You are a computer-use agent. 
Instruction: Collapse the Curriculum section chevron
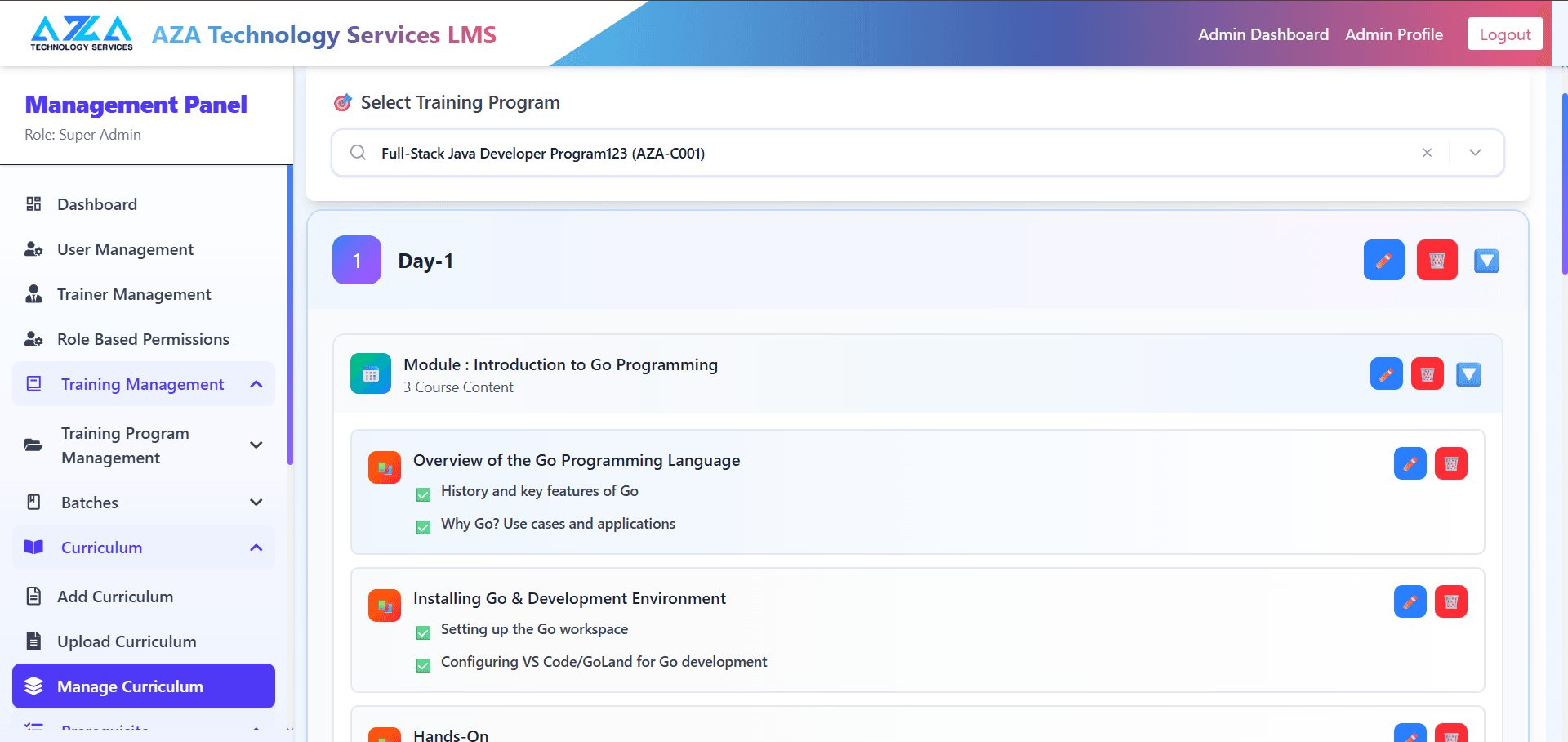(256, 548)
